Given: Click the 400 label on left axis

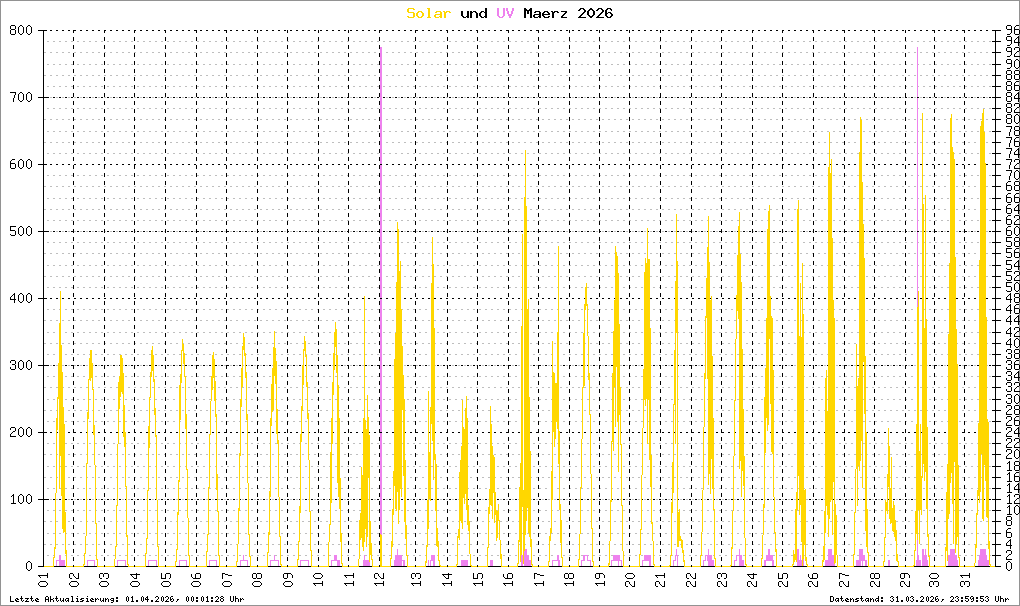Looking at the screenshot, I should (x=21, y=298).
